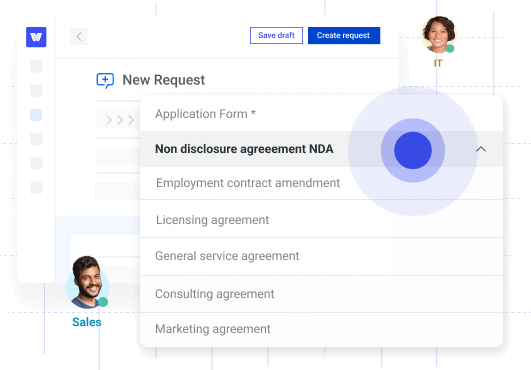Click the IT user avatar
This screenshot has height=370, width=531.
click(x=439, y=34)
